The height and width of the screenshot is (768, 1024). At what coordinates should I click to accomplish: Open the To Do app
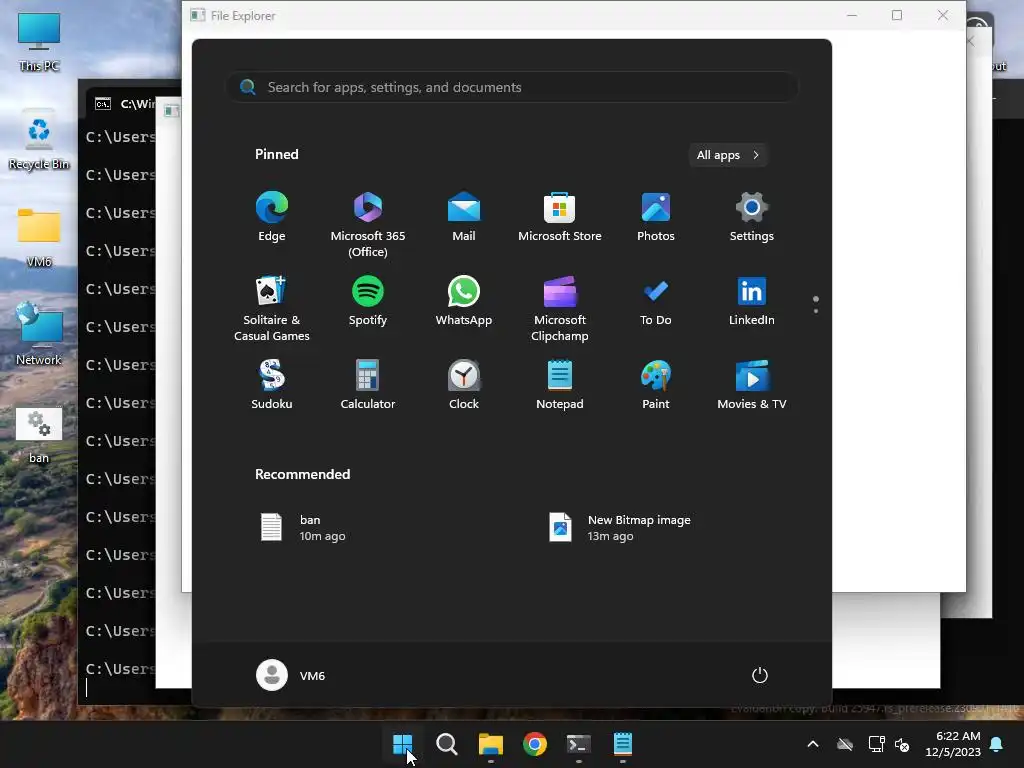click(656, 301)
